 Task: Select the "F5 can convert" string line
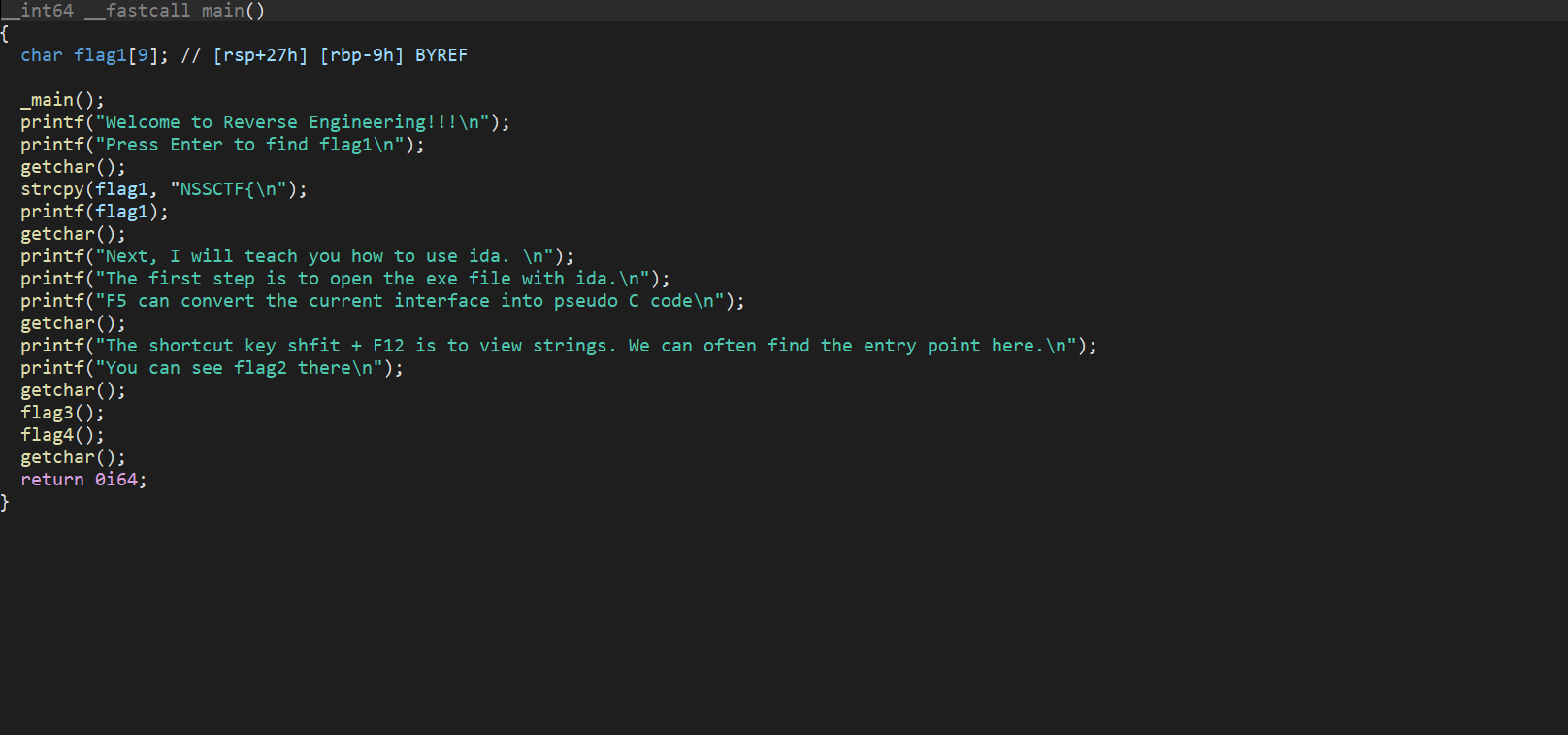pyautogui.click(x=409, y=301)
